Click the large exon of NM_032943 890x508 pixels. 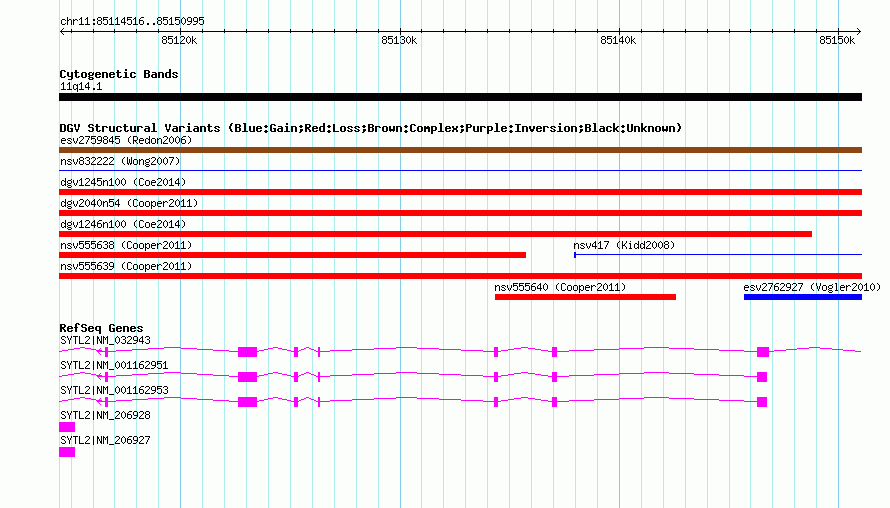(x=247, y=352)
